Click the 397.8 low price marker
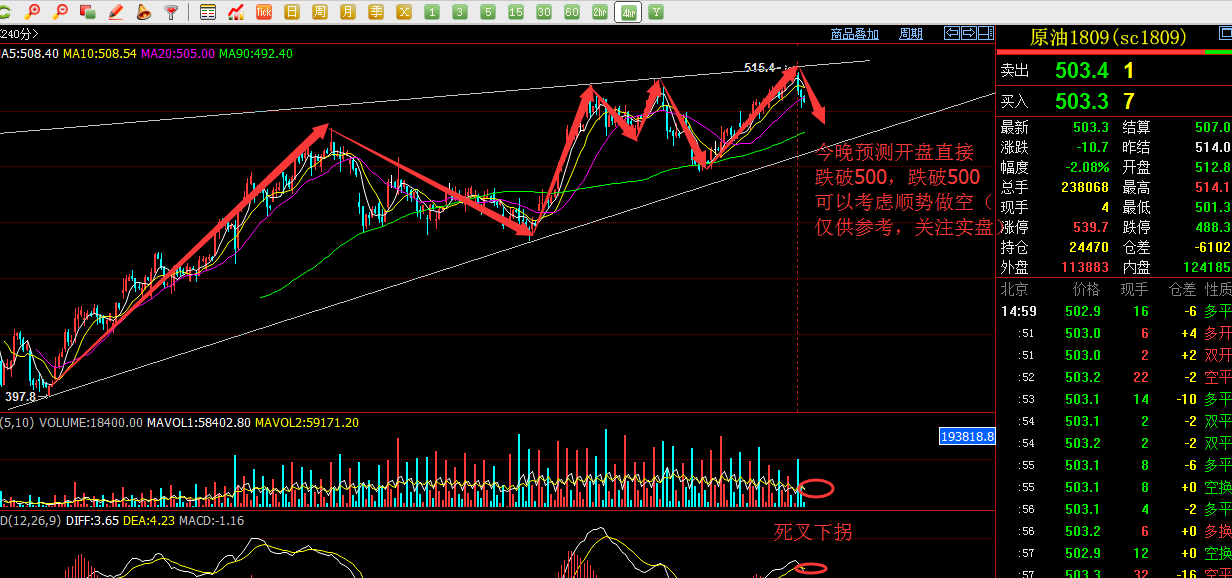 21,397
